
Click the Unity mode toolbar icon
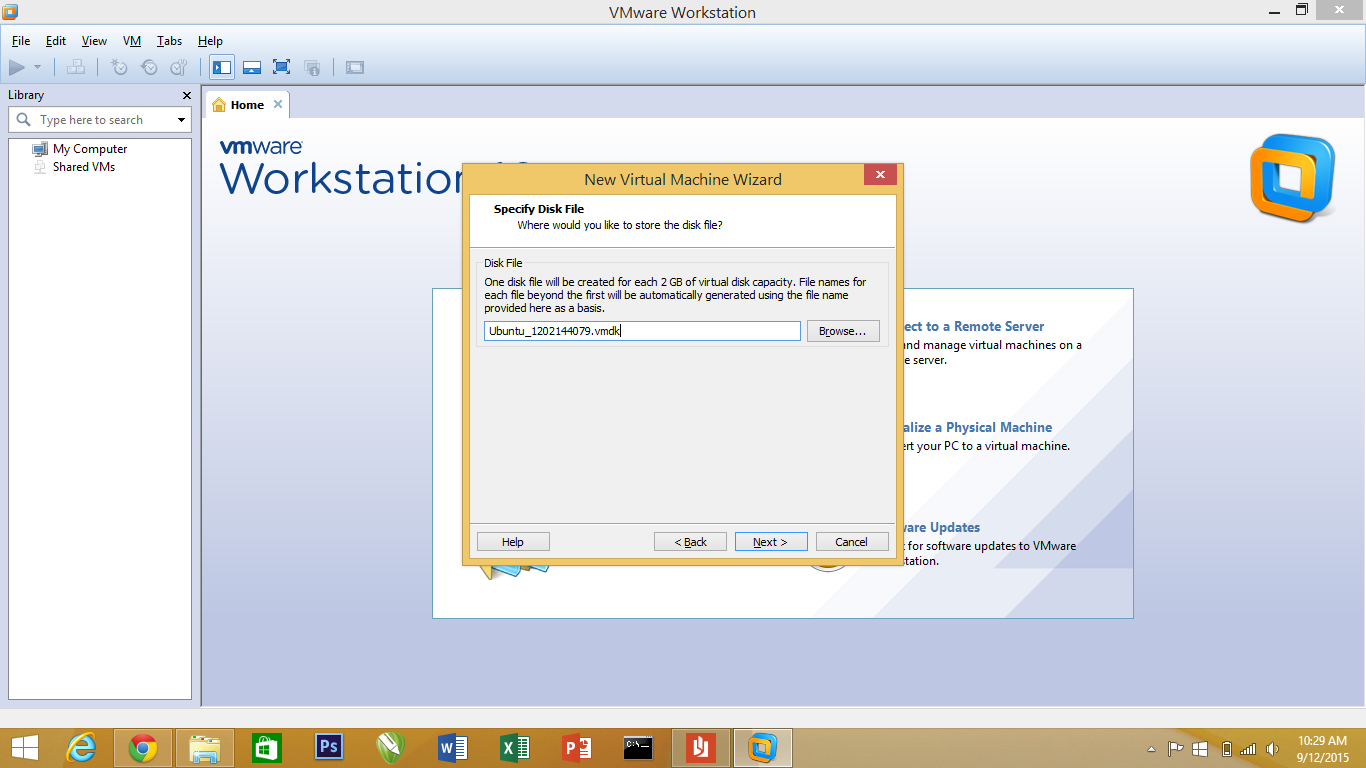[312, 67]
